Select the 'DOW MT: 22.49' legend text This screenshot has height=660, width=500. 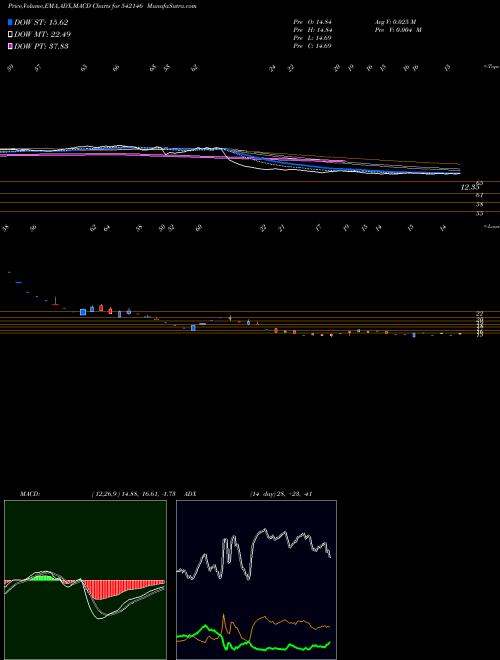[41, 35]
